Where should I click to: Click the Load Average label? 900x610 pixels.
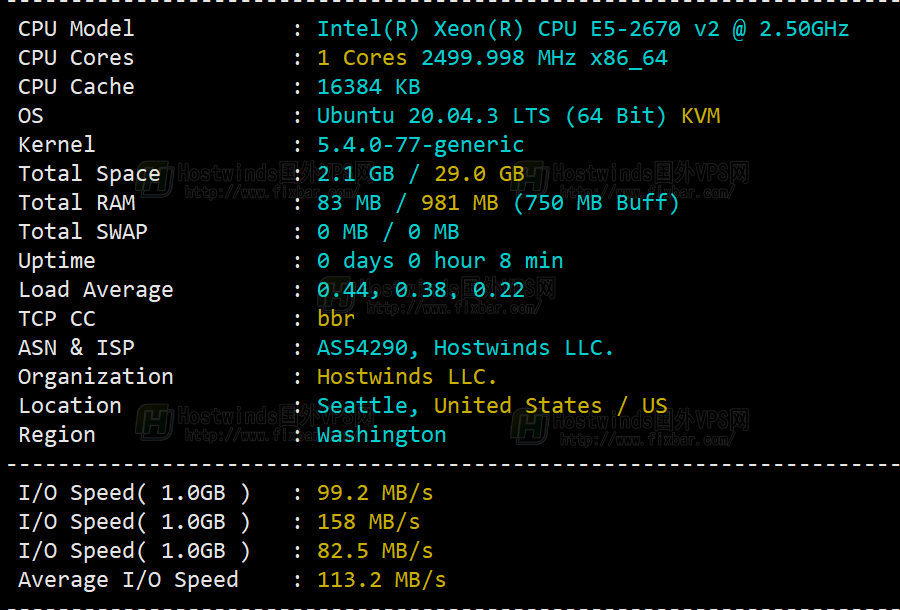pos(96,290)
